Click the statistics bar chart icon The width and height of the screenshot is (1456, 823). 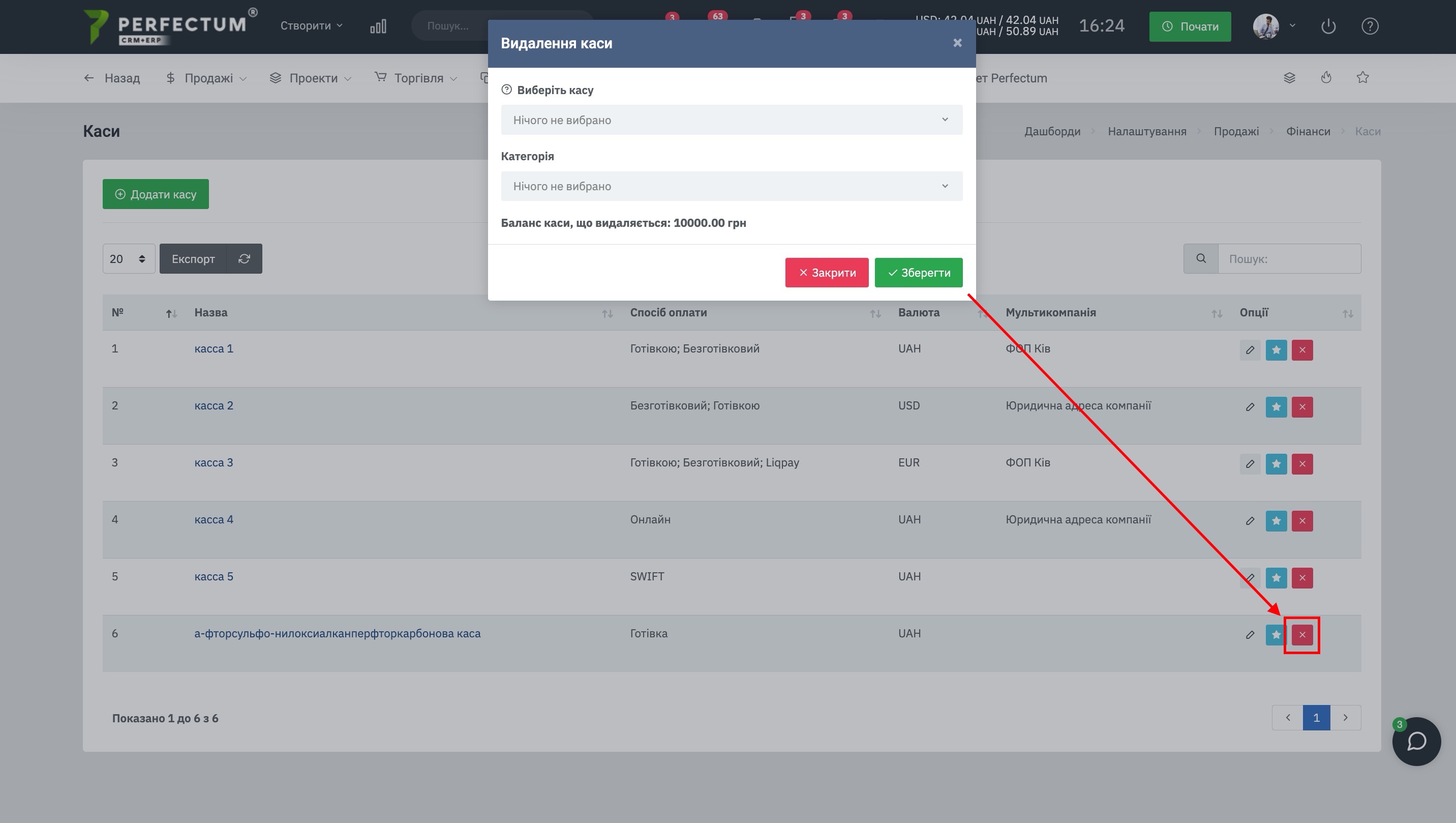point(378,26)
